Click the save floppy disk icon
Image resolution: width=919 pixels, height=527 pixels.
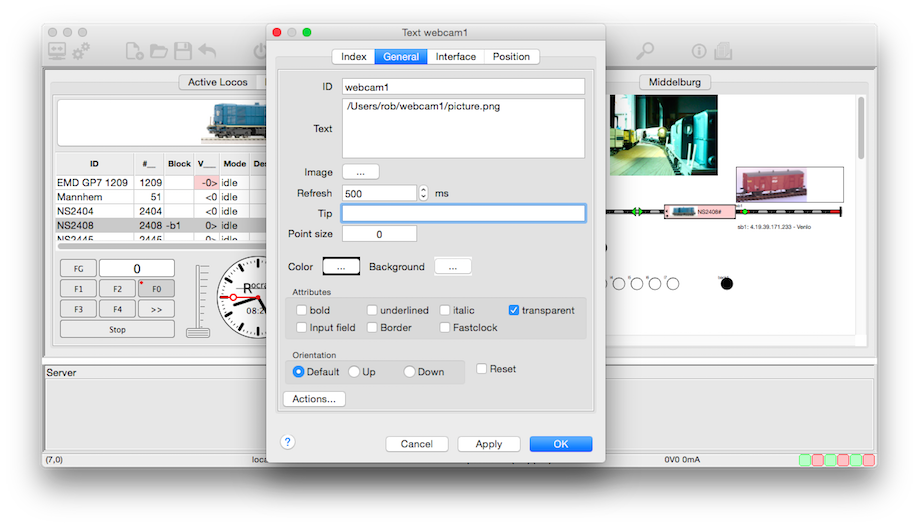coord(182,51)
